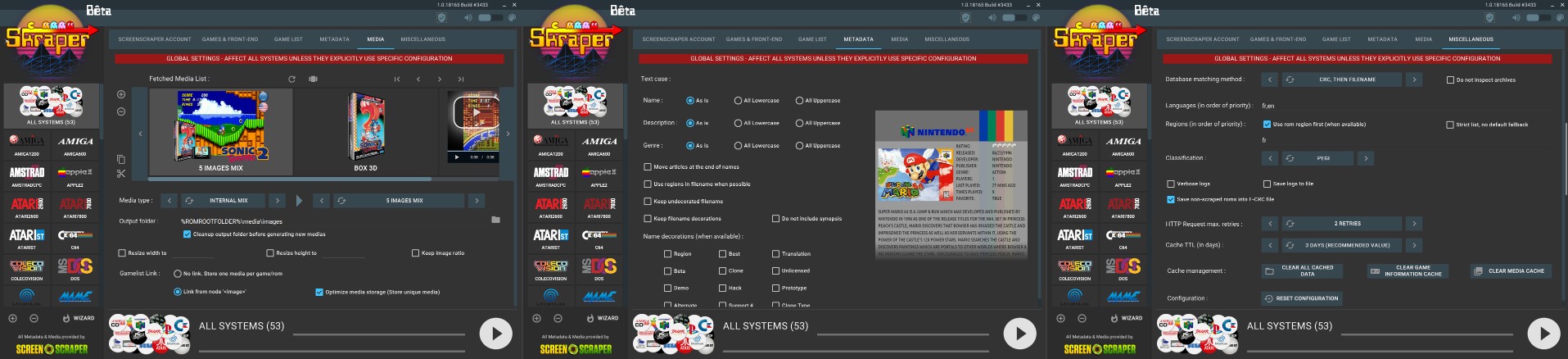Jump to first item in fetched media list

tap(397, 80)
